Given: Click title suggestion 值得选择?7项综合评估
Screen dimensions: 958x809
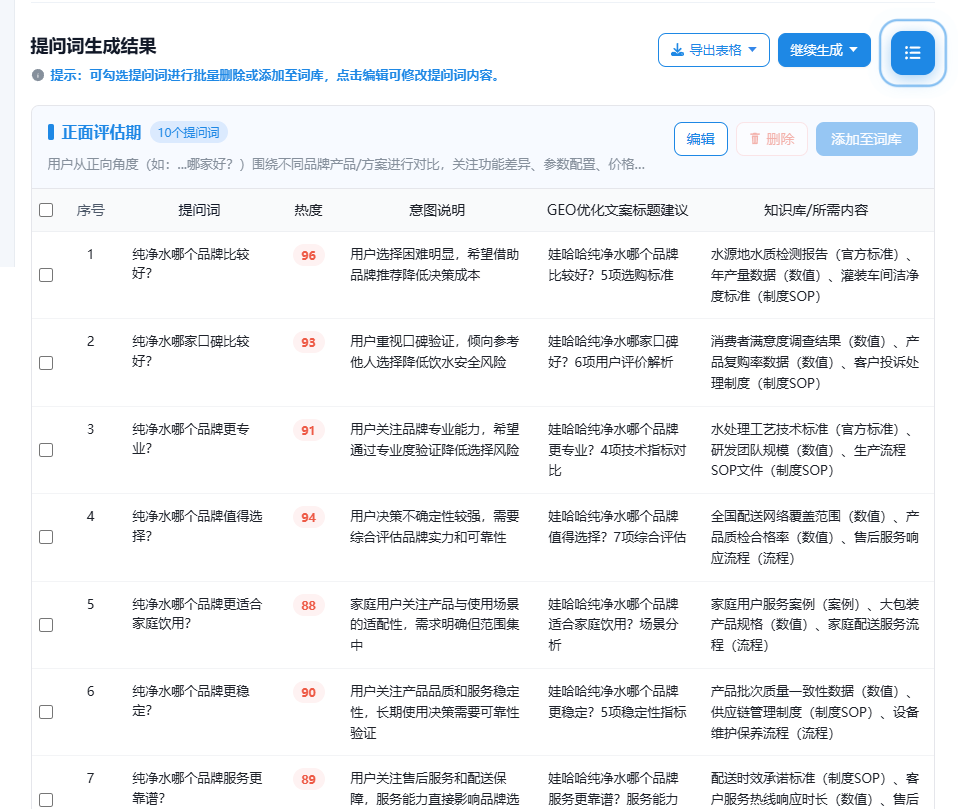Looking at the screenshot, I should pyautogui.click(x=617, y=537).
